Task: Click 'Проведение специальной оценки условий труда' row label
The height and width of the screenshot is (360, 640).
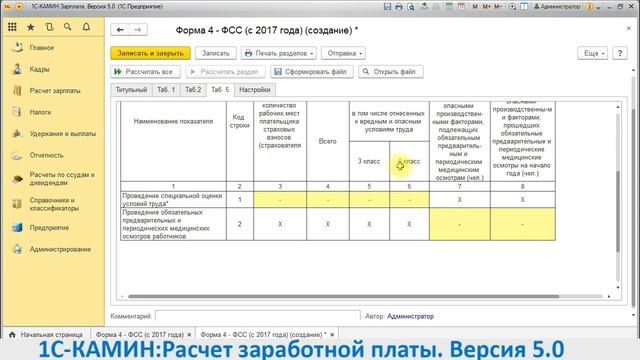Action: tap(172, 200)
